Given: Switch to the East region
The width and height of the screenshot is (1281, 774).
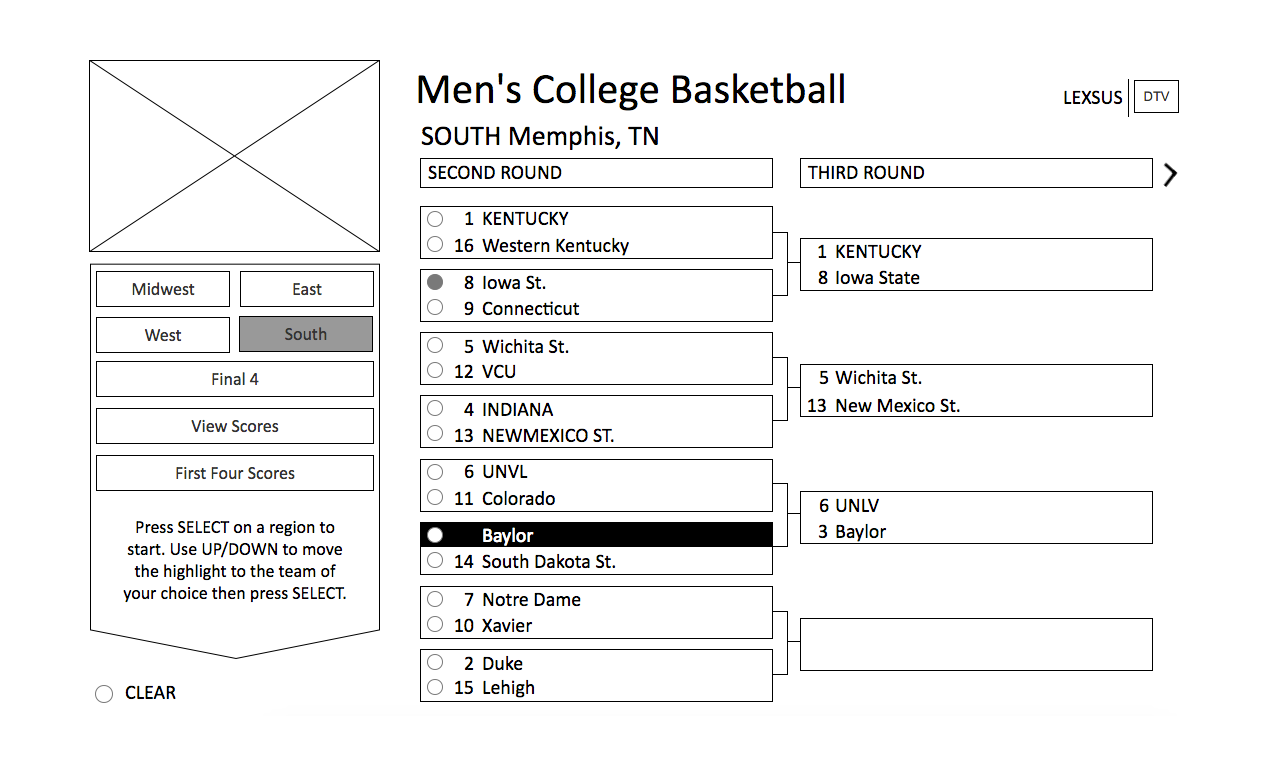Looking at the screenshot, I should pyautogui.click(x=307, y=289).
